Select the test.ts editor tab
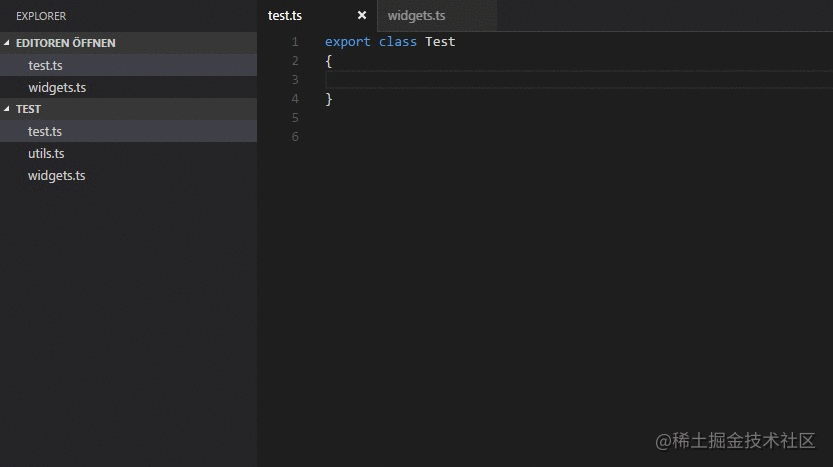Screen dimensions: 833x467 (x=285, y=16)
